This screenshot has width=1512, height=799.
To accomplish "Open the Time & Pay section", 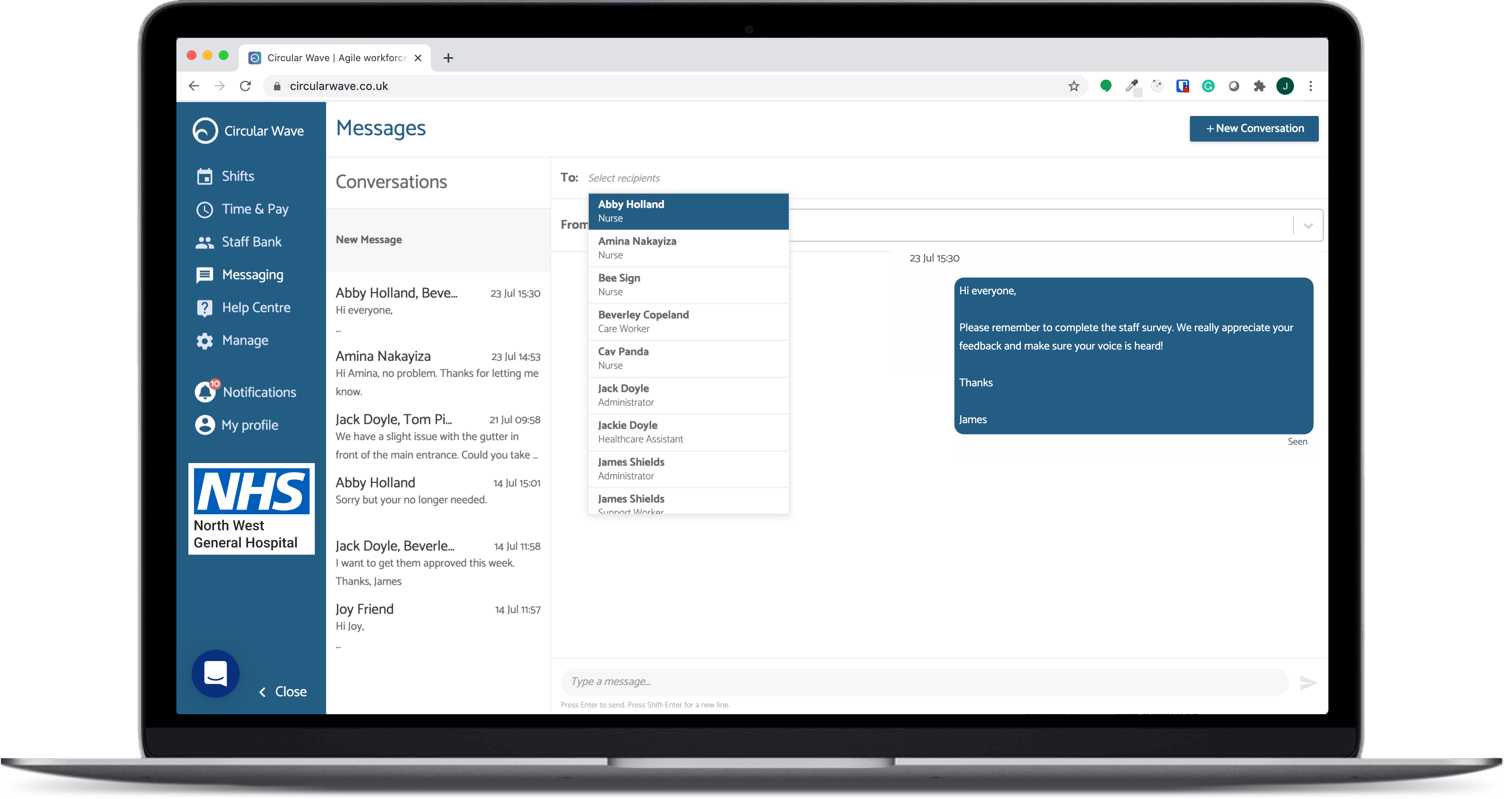I will click(255, 209).
